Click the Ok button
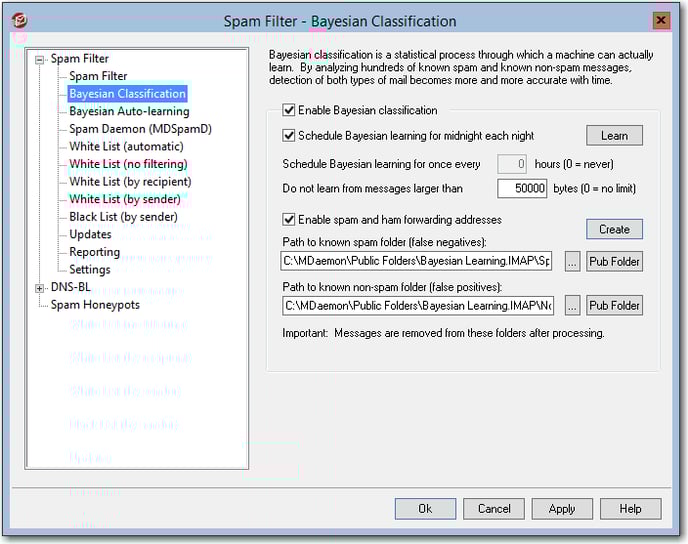The height and width of the screenshot is (544, 688). pos(425,509)
